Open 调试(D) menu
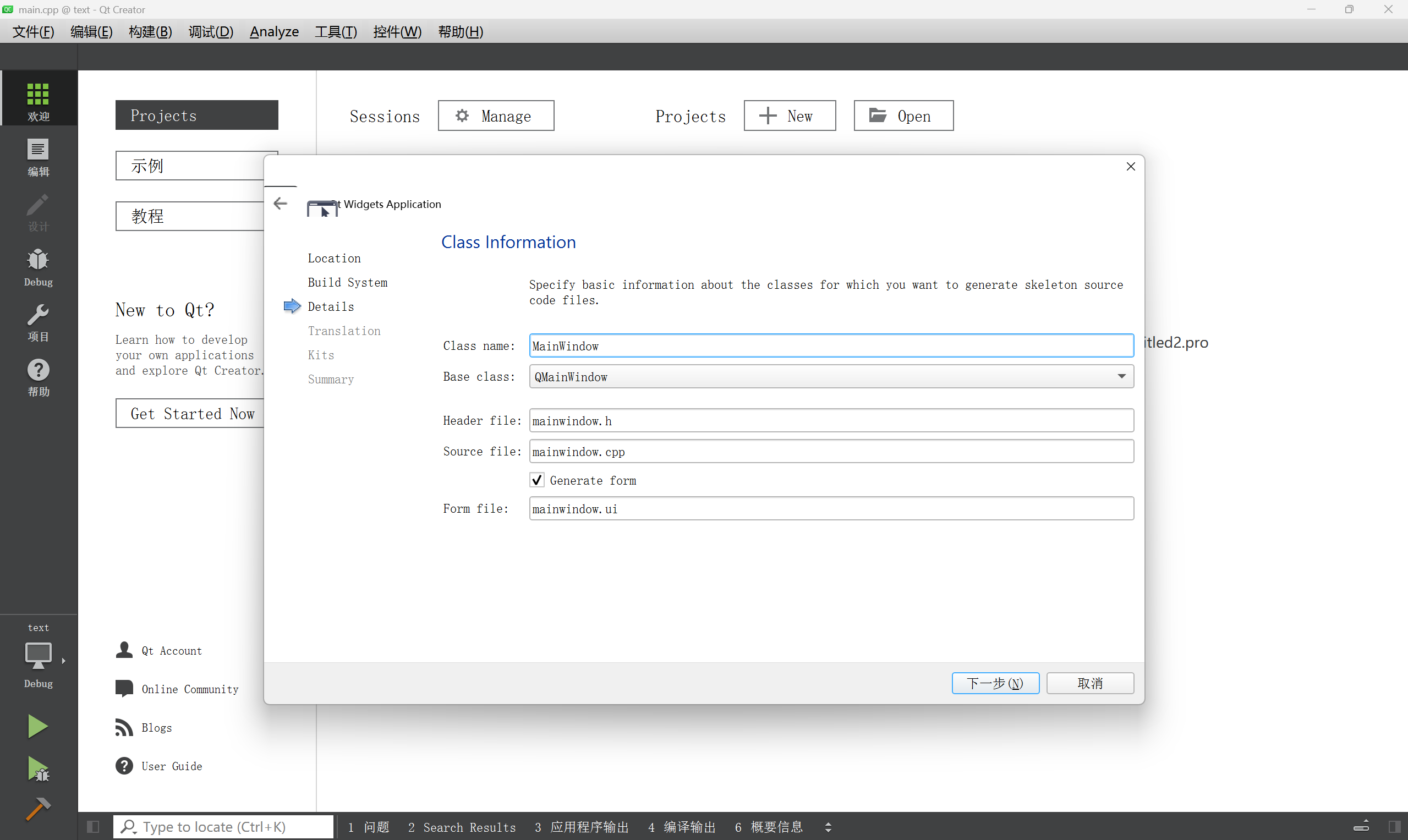Viewport: 1408px width, 840px height. coord(211,32)
